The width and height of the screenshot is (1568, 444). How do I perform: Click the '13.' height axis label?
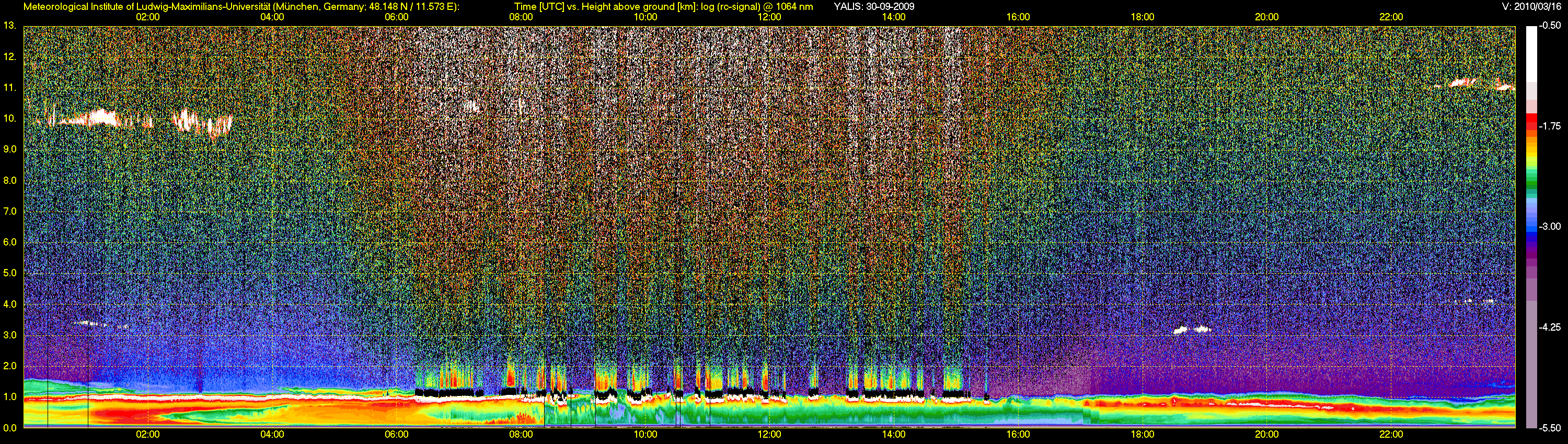9,26
